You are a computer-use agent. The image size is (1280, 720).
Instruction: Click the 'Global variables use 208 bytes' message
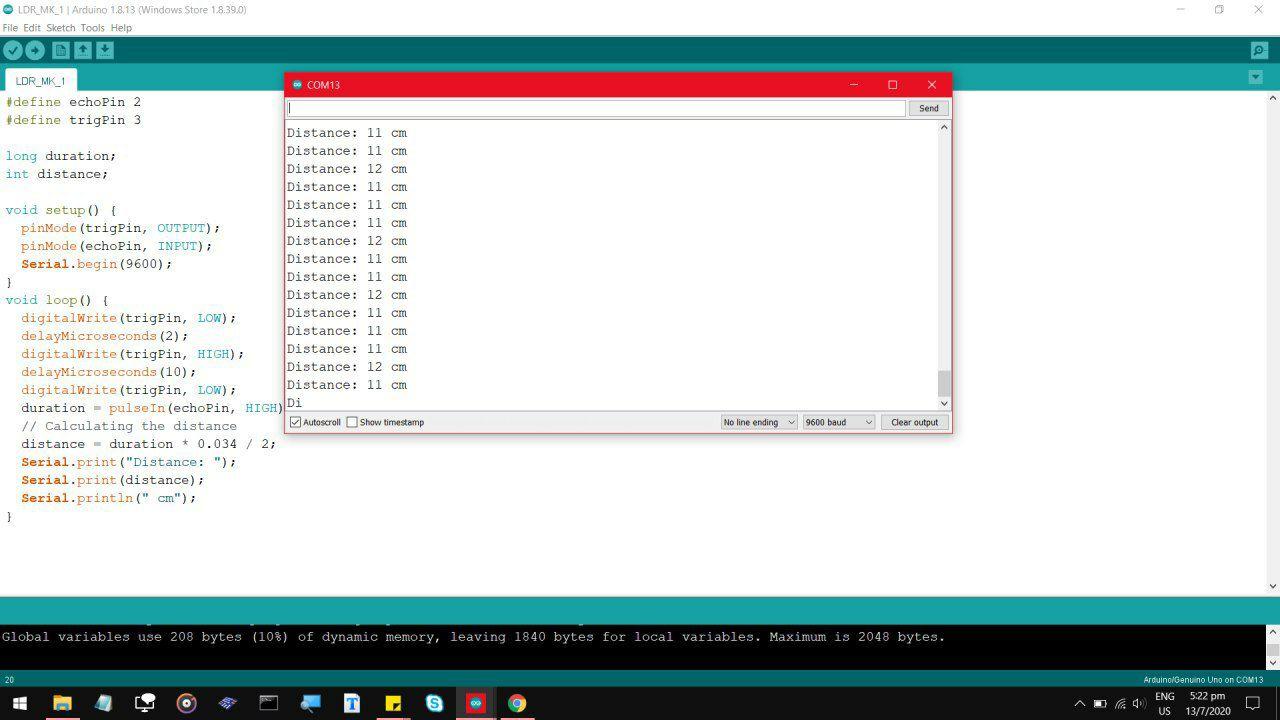pyautogui.click(x=473, y=637)
